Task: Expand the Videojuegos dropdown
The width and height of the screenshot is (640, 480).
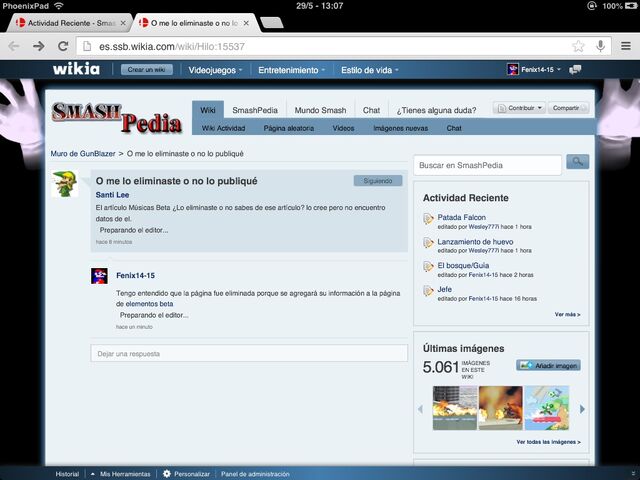Action: pyautogui.click(x=215, y=70)
